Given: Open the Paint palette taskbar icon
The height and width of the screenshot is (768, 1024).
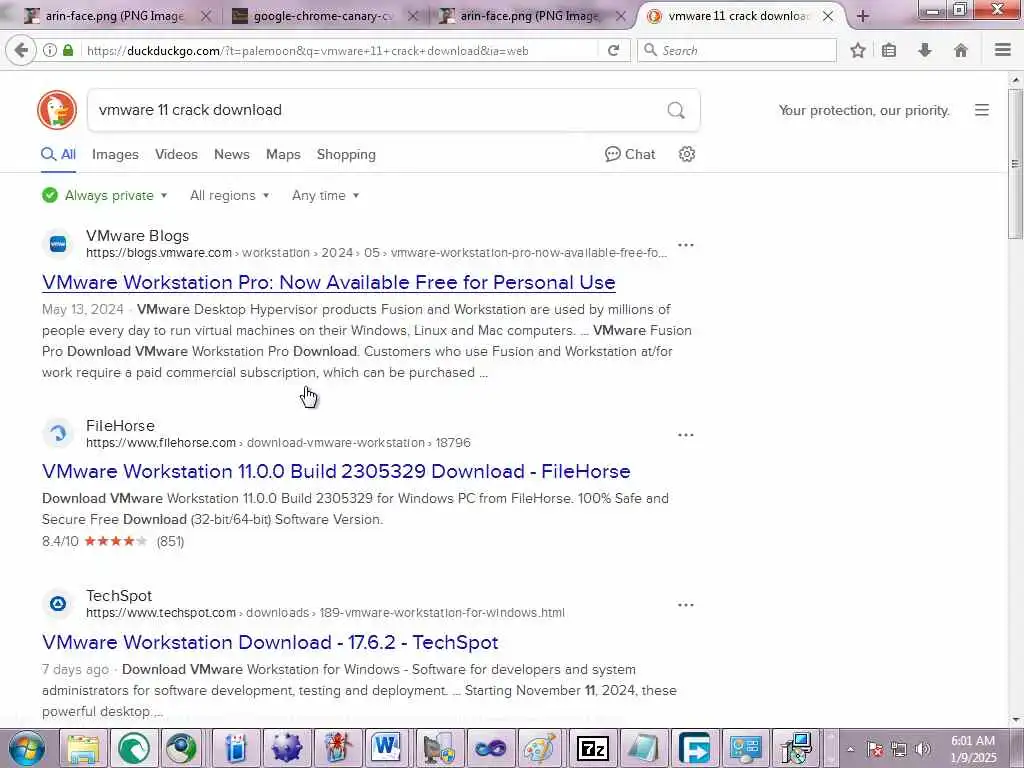Looking at the screenshot, I should tap(541, 748).
